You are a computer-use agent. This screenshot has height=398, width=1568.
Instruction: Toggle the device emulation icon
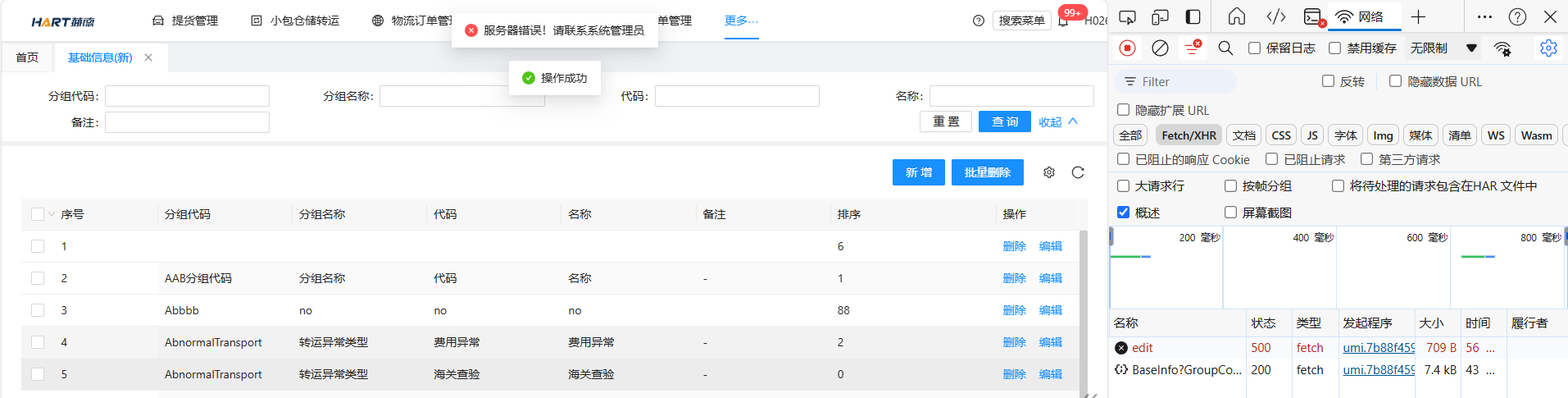tap(1160, 17)
